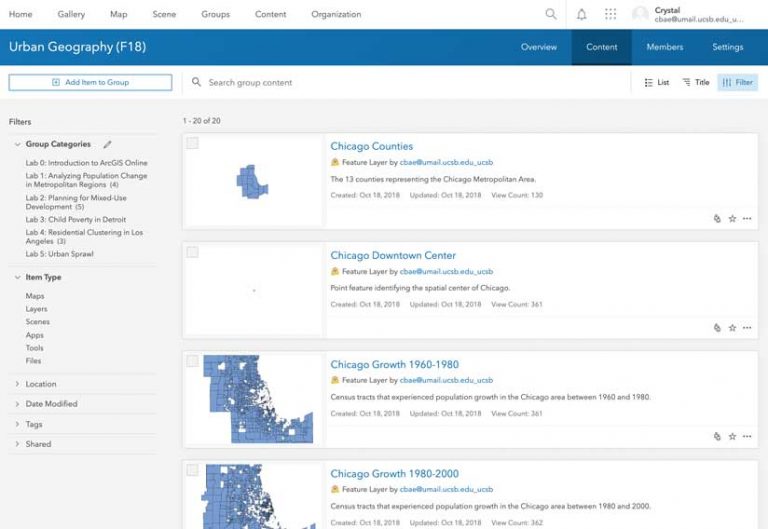
Task: Filter by Lab 5: Urban Sprawl
Action: pos(59,254)
